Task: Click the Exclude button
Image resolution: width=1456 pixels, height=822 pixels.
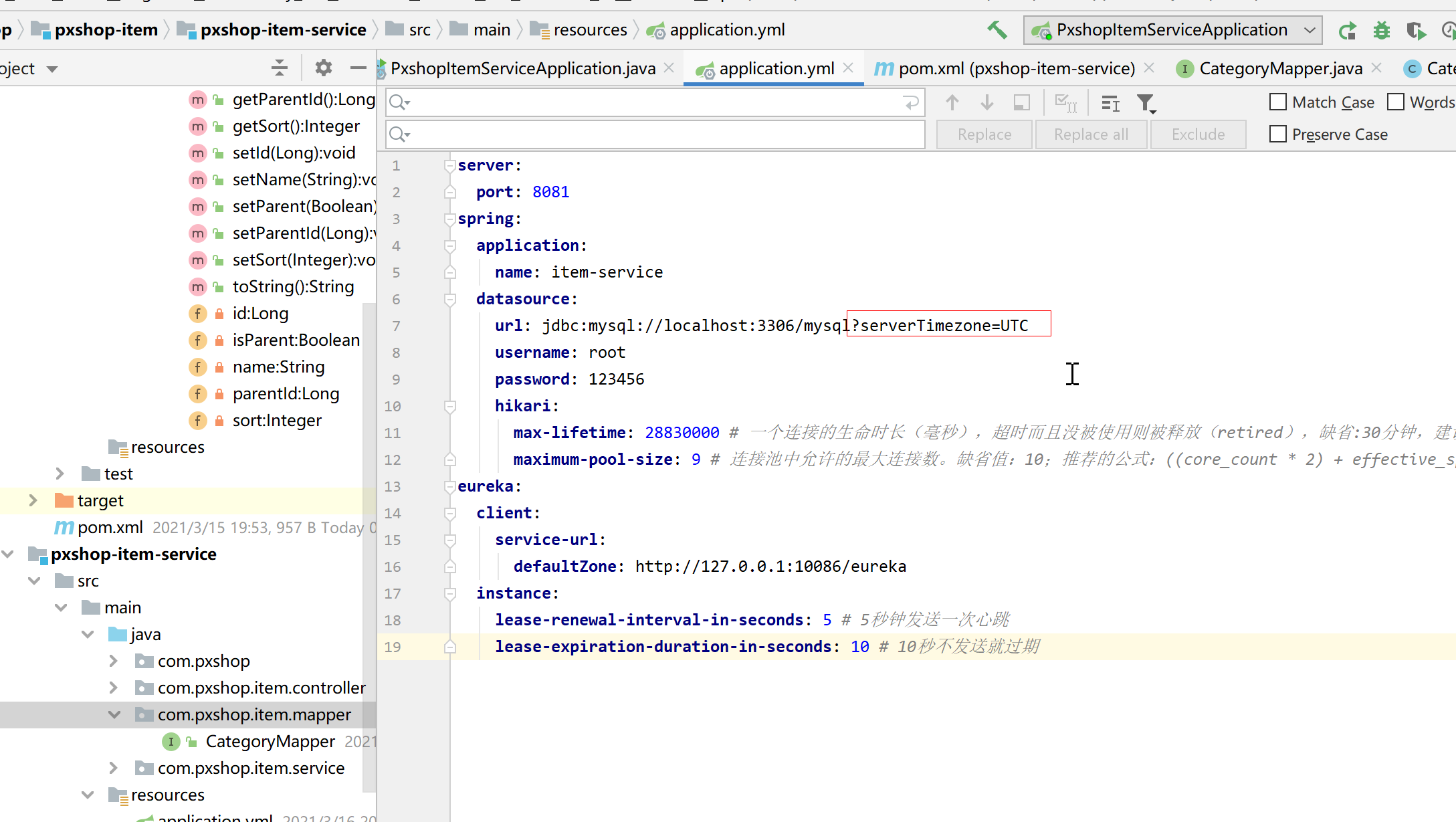Action: pos(1198,134)
